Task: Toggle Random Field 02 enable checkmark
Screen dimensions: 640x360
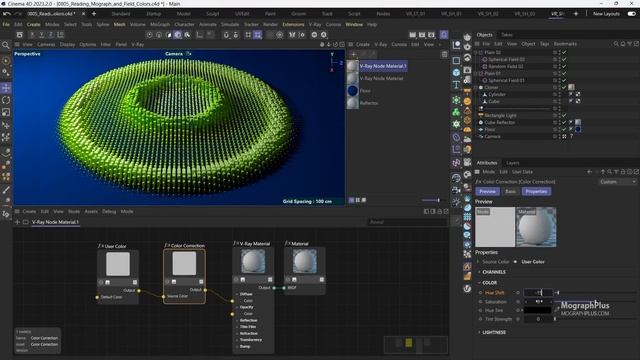Action: click(x=564, y=67)
